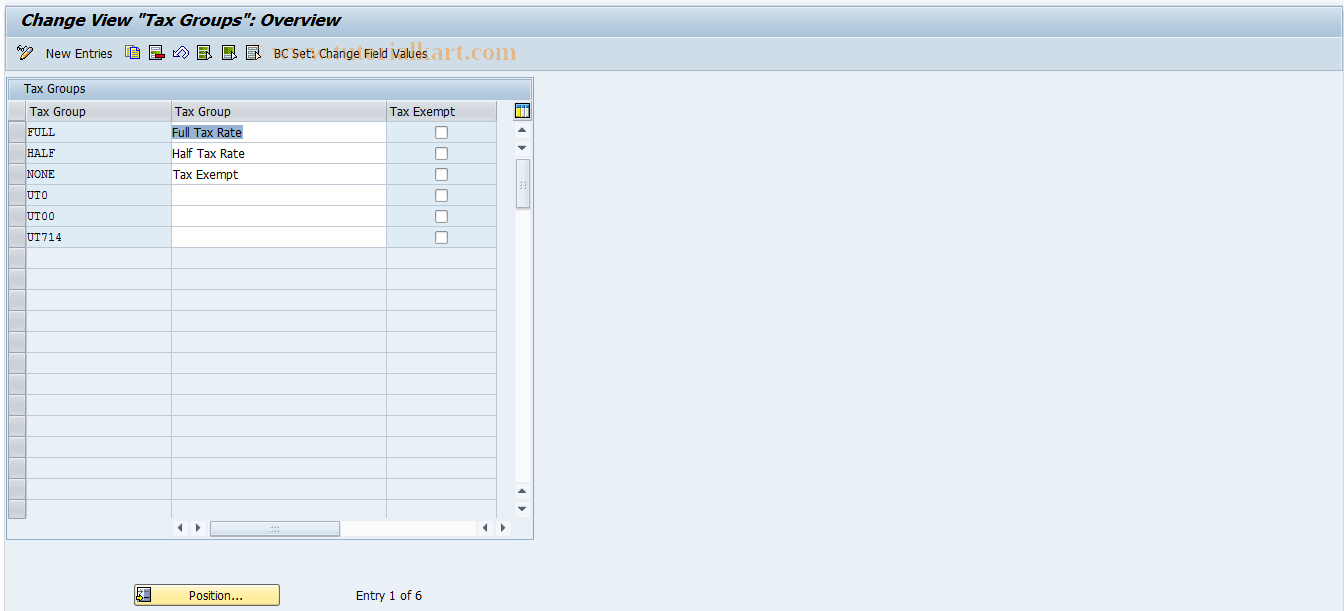The image size is (1344, 611).
Task: Click the Select All icon
Action: click(205, 53)
